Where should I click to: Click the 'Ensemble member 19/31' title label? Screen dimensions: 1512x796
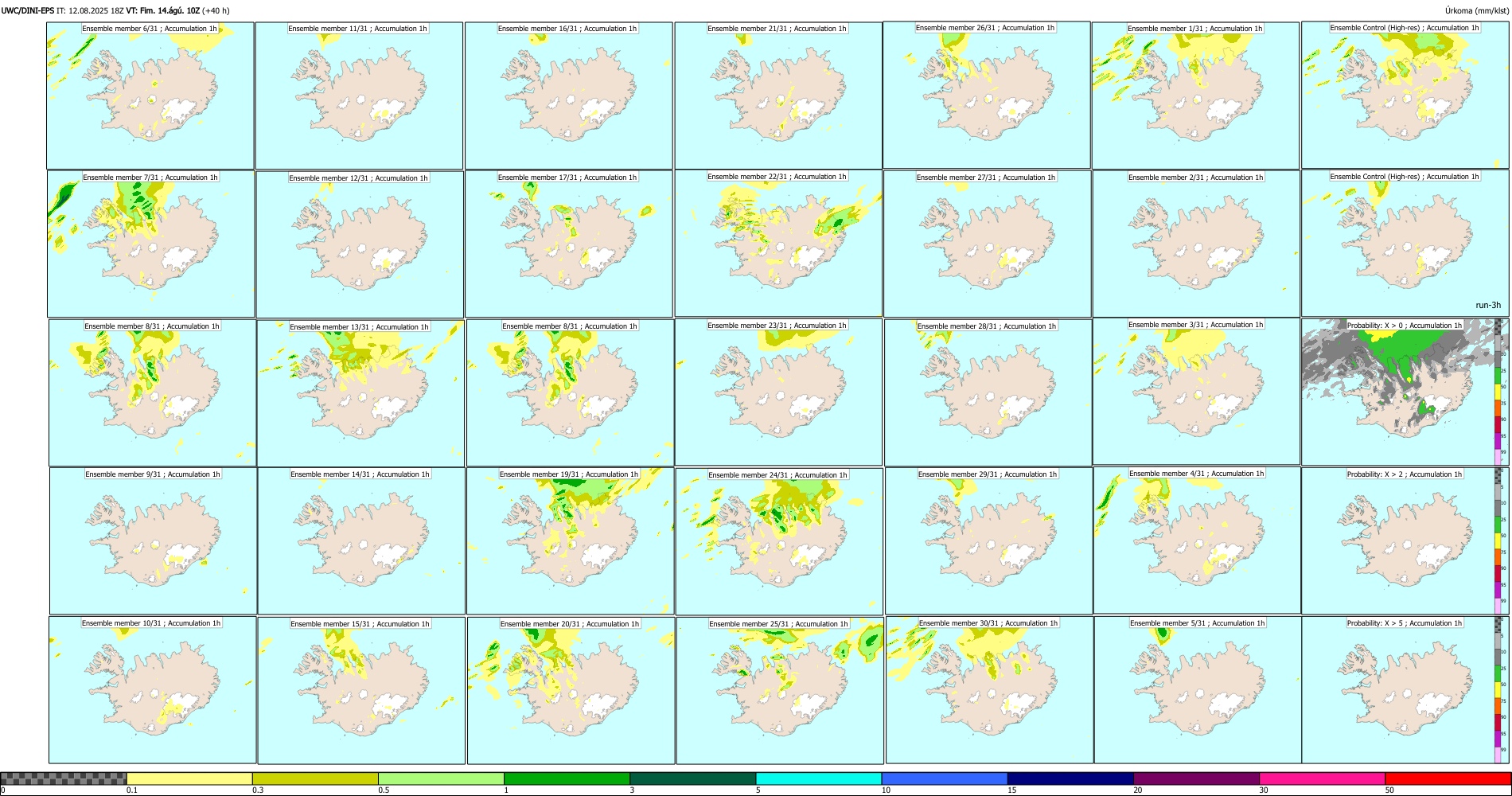point(569,474)
